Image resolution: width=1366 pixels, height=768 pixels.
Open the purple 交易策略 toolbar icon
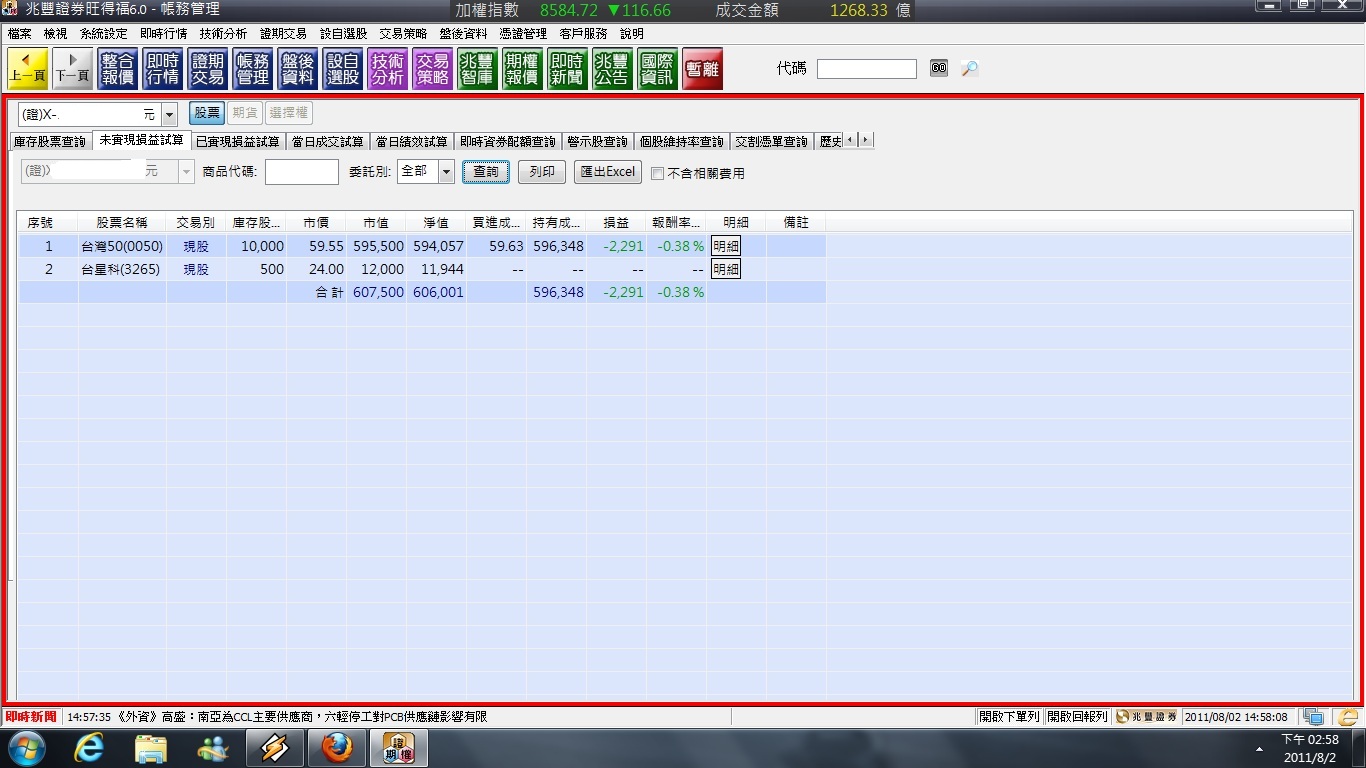coord(433,69)
